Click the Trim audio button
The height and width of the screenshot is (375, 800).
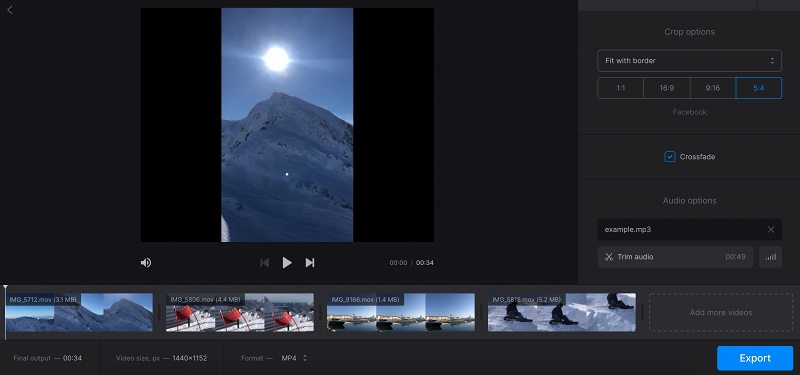(x=675, y=257)
